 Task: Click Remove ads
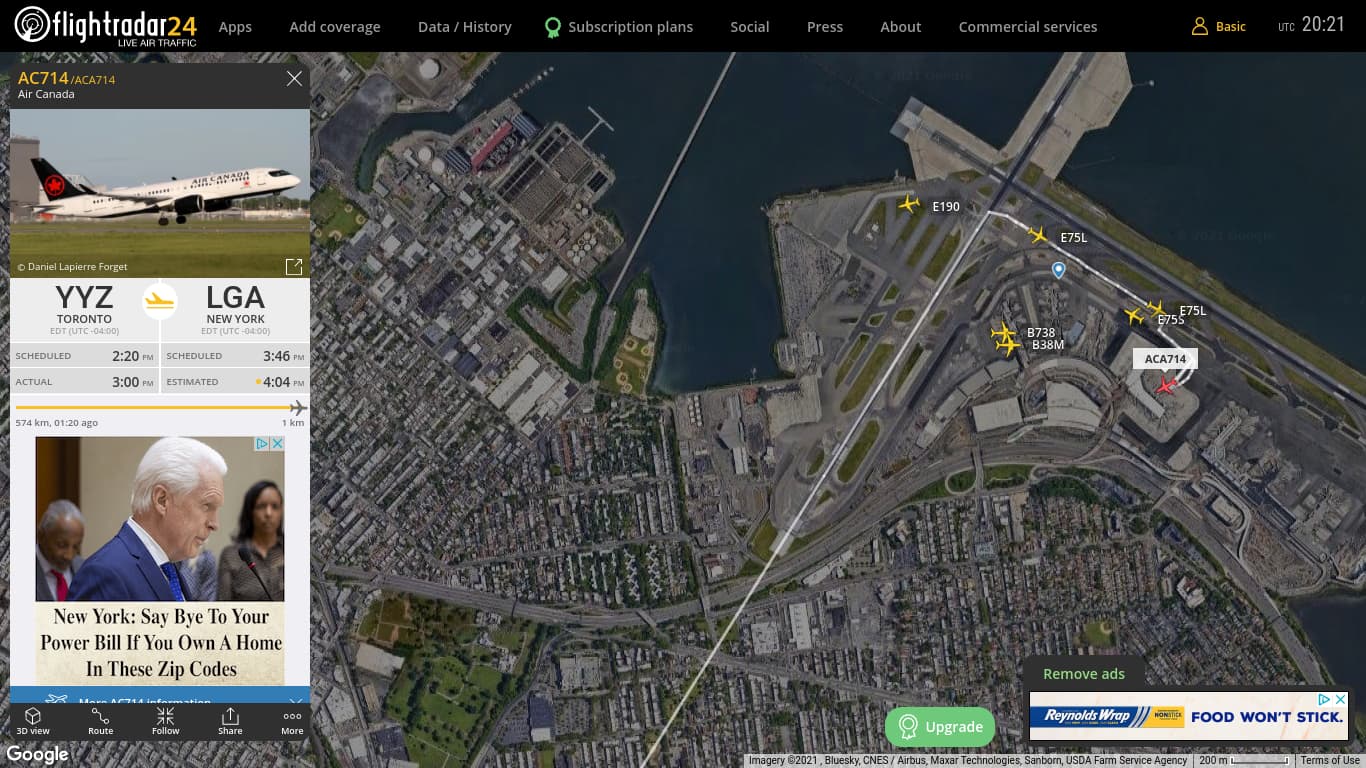1084,674
